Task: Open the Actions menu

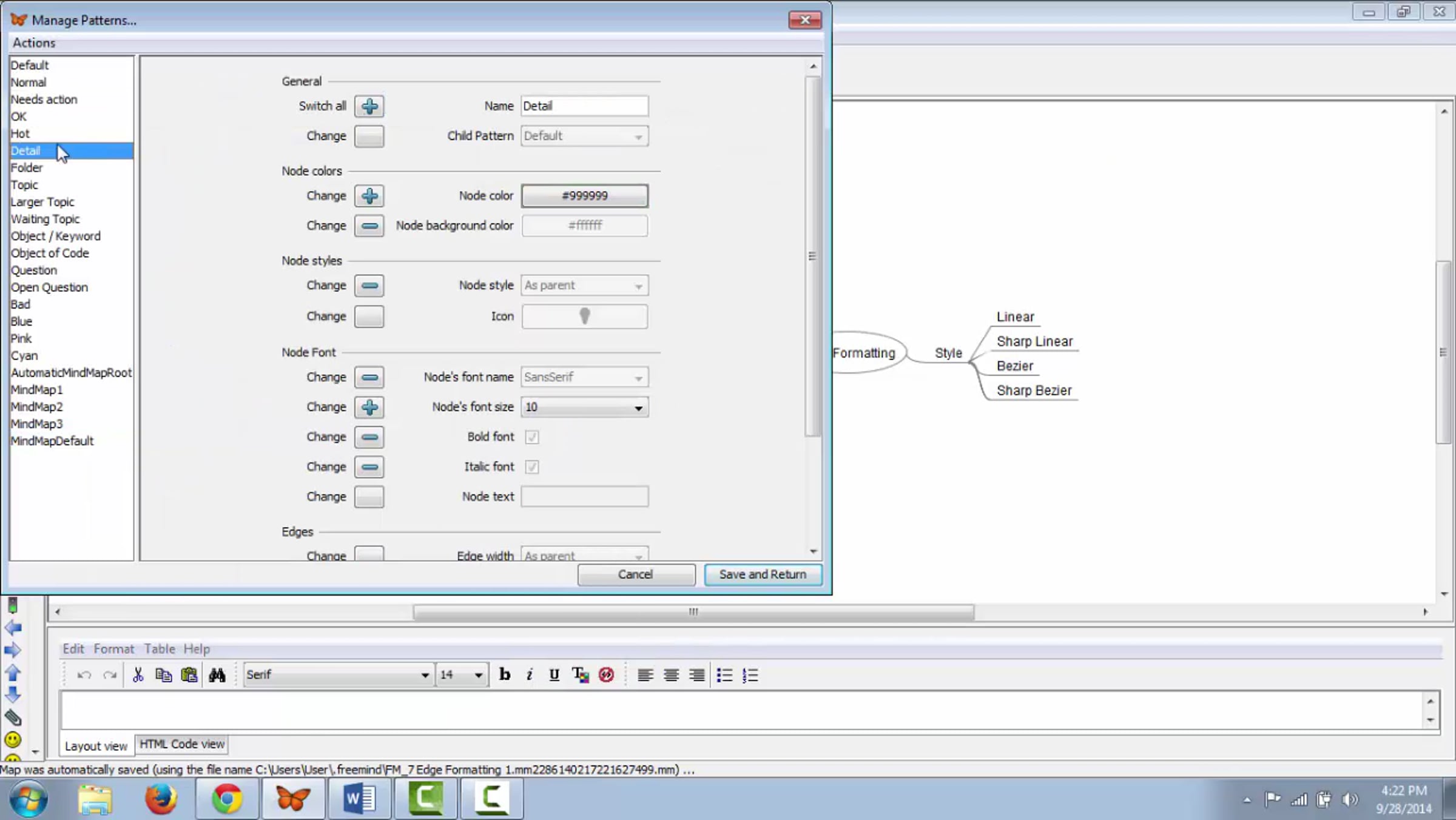Action: click(x=34, y=43)
